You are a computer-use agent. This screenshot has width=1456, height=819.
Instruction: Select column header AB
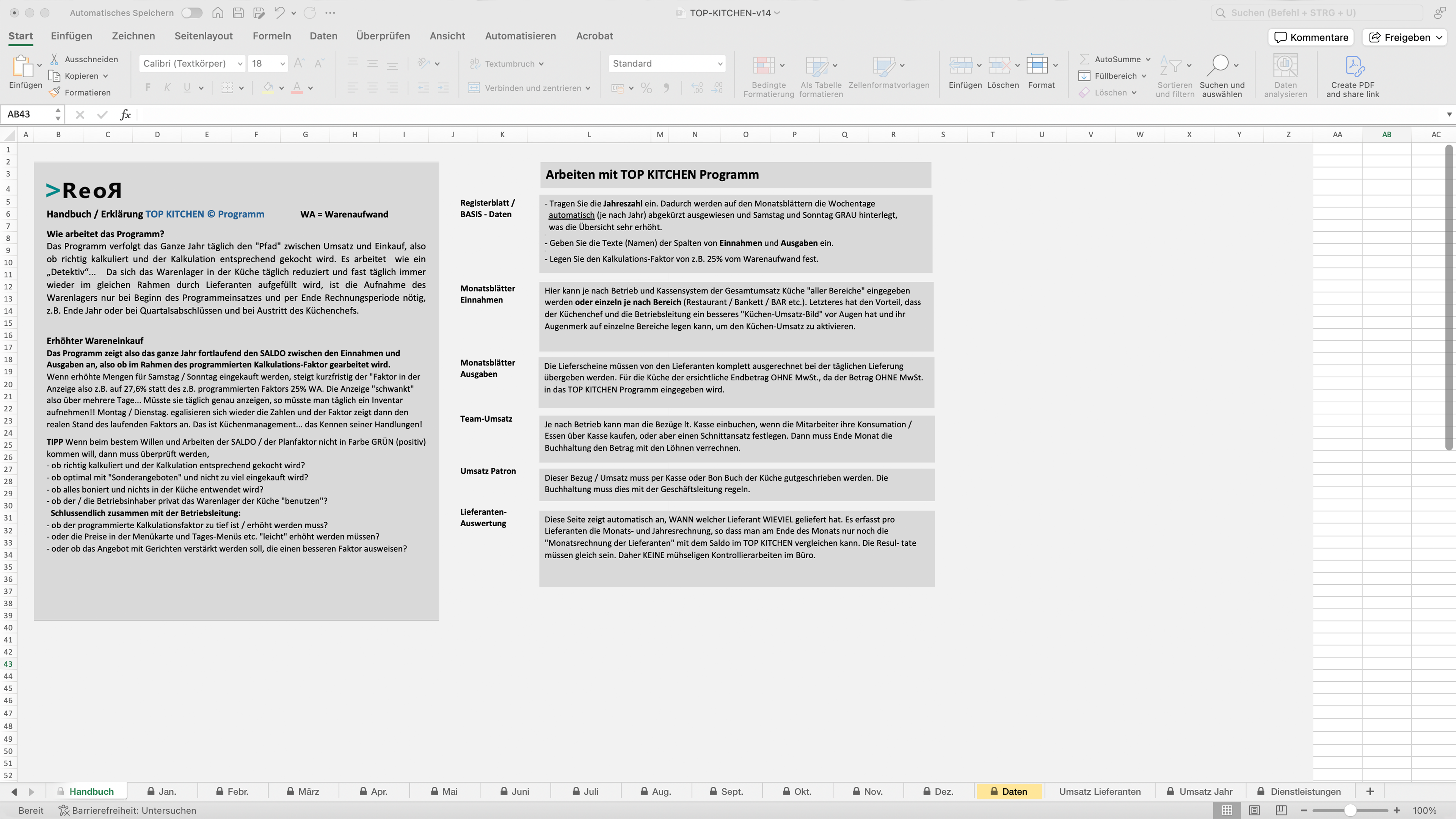pos(1387,135)
